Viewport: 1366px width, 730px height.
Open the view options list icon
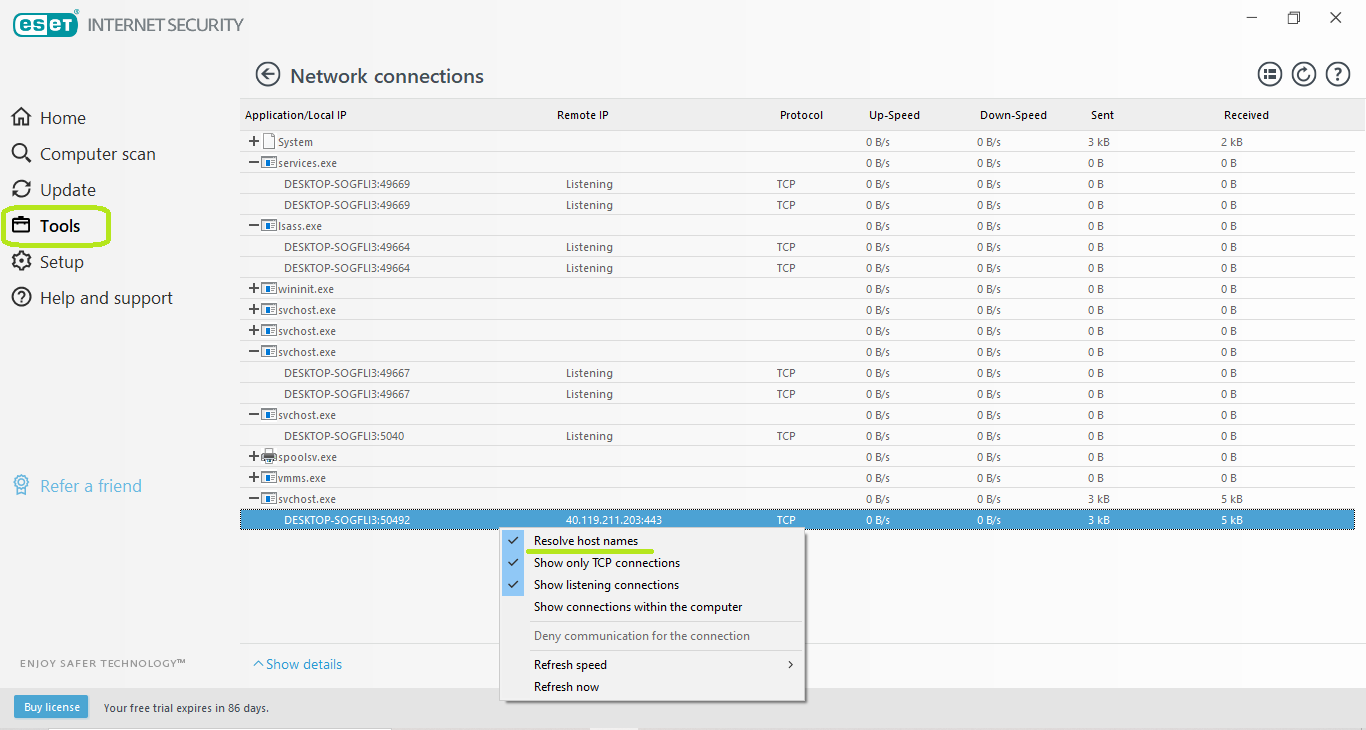point(1269,74)
